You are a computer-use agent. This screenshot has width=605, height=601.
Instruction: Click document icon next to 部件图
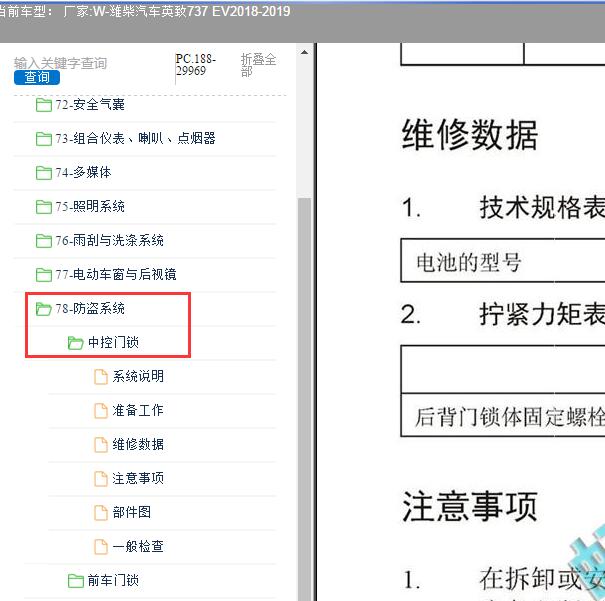[101, 512]
